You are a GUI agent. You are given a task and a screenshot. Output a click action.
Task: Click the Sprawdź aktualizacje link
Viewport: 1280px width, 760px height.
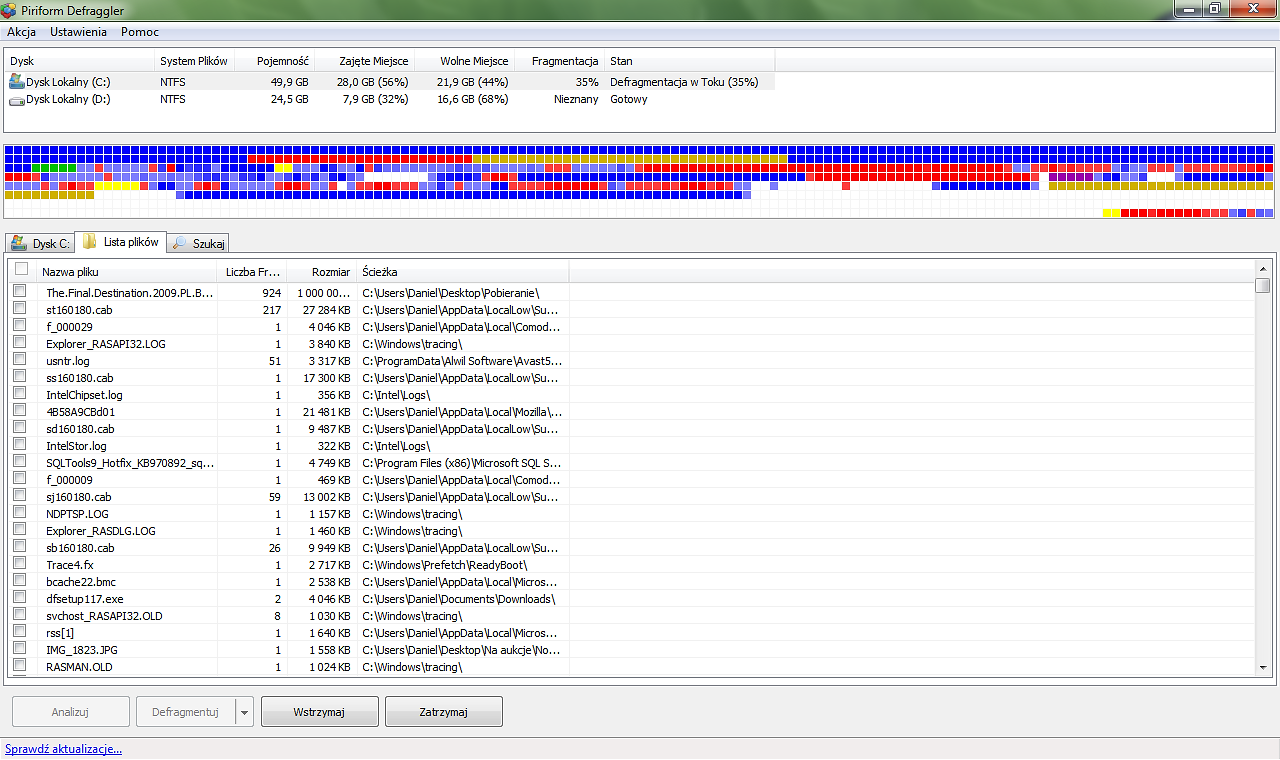[x=64, y=749]
